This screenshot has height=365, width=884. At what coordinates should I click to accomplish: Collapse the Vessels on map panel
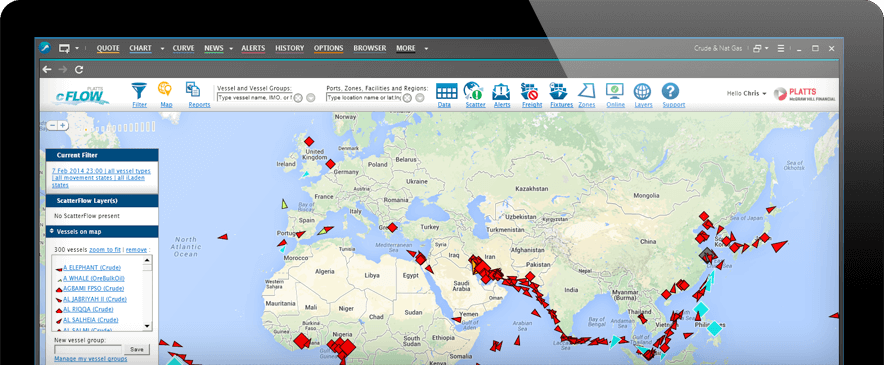tap(51, 231)
